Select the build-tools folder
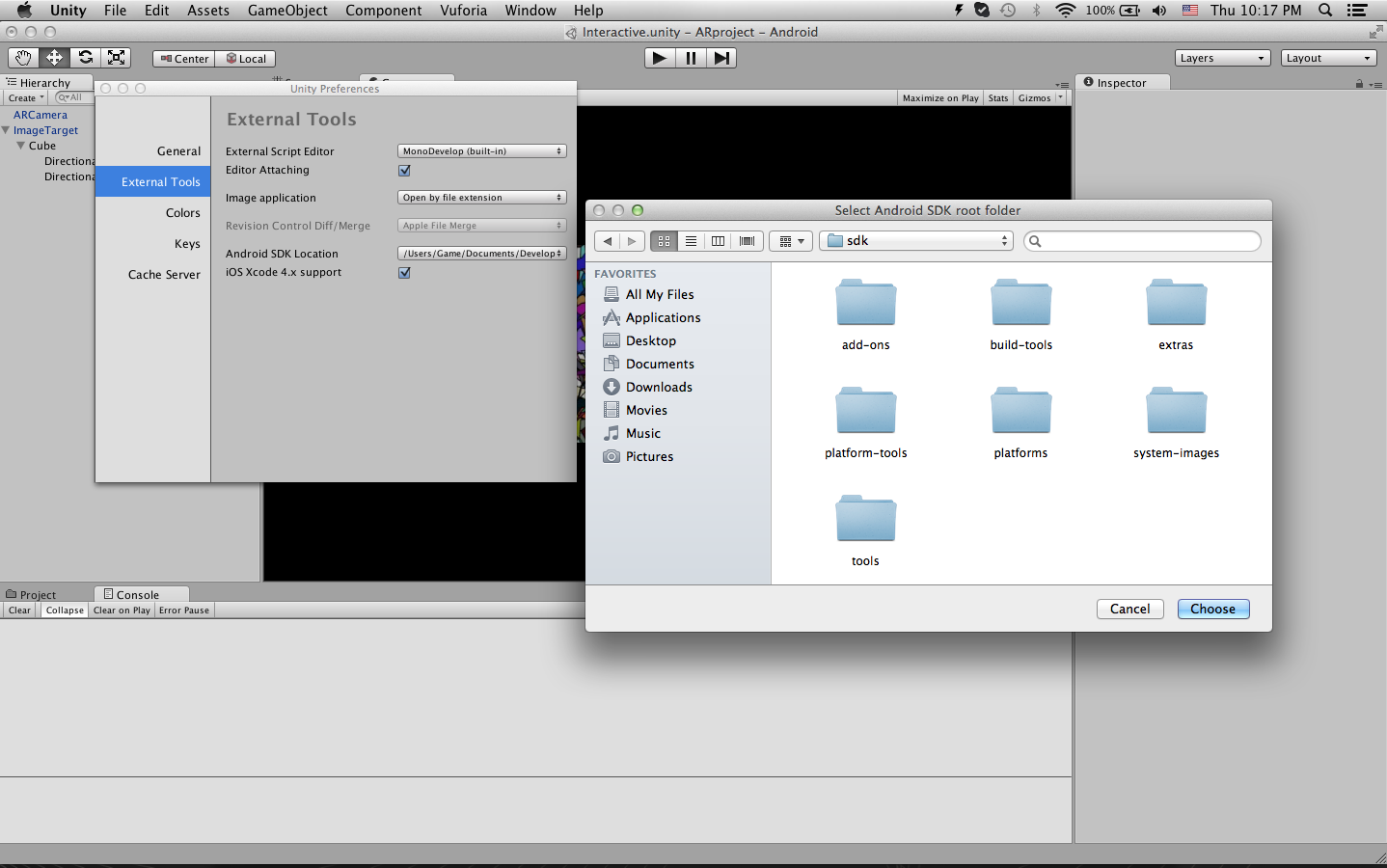Viewport: 1387px width, 868px height. pos(1020,314)
